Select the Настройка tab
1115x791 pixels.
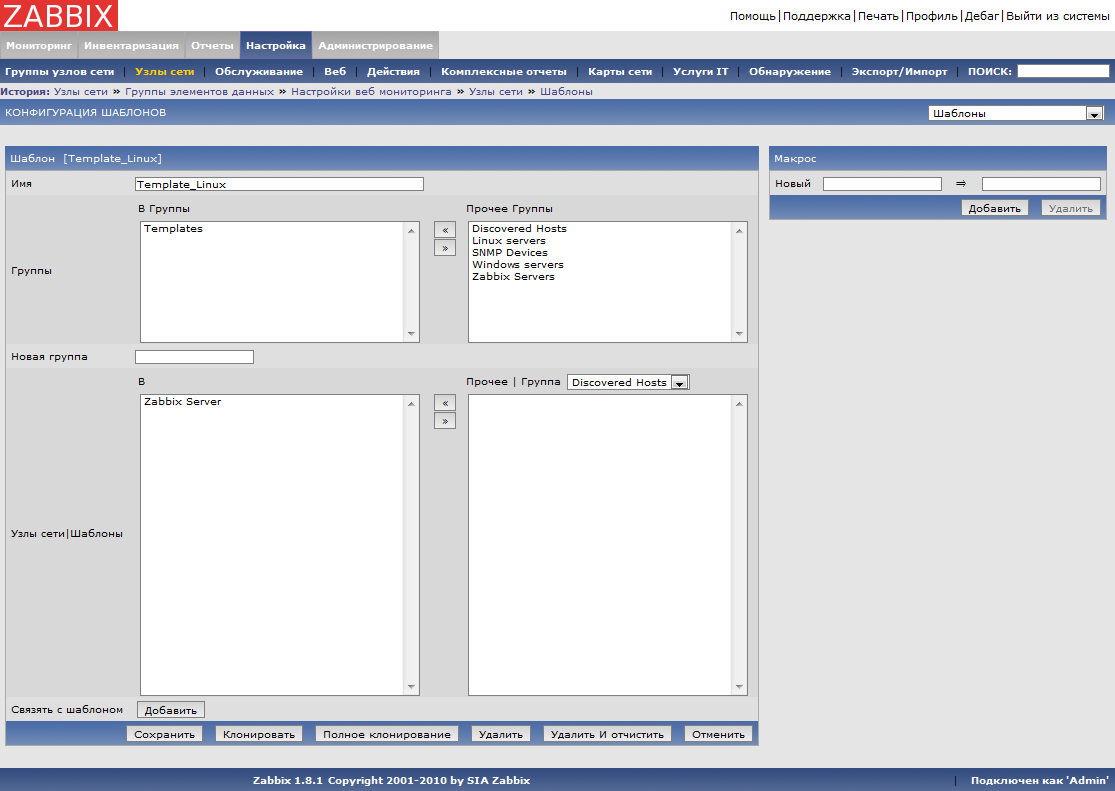pos(276,46)
